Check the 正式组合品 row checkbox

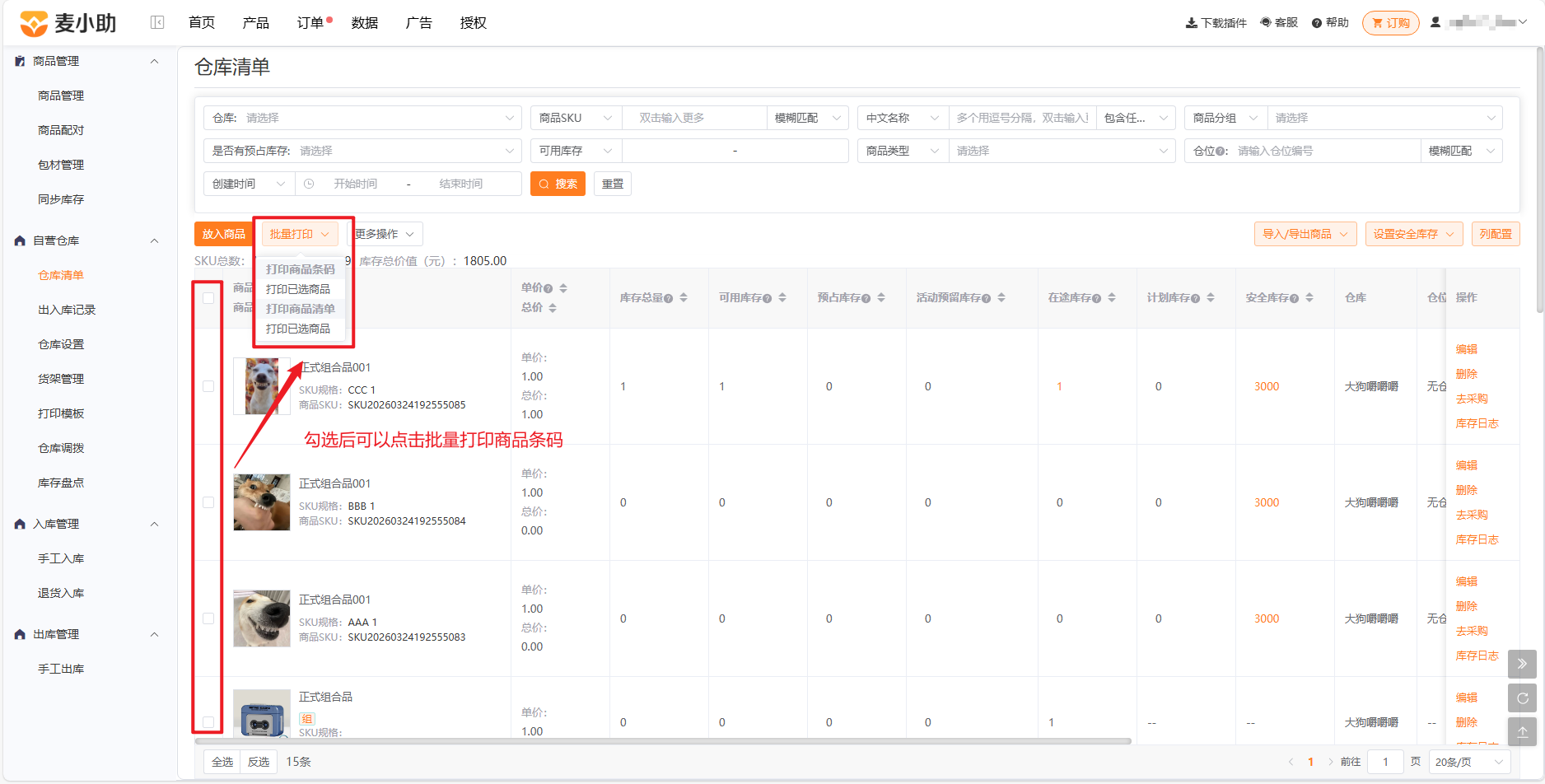(208, 722)
